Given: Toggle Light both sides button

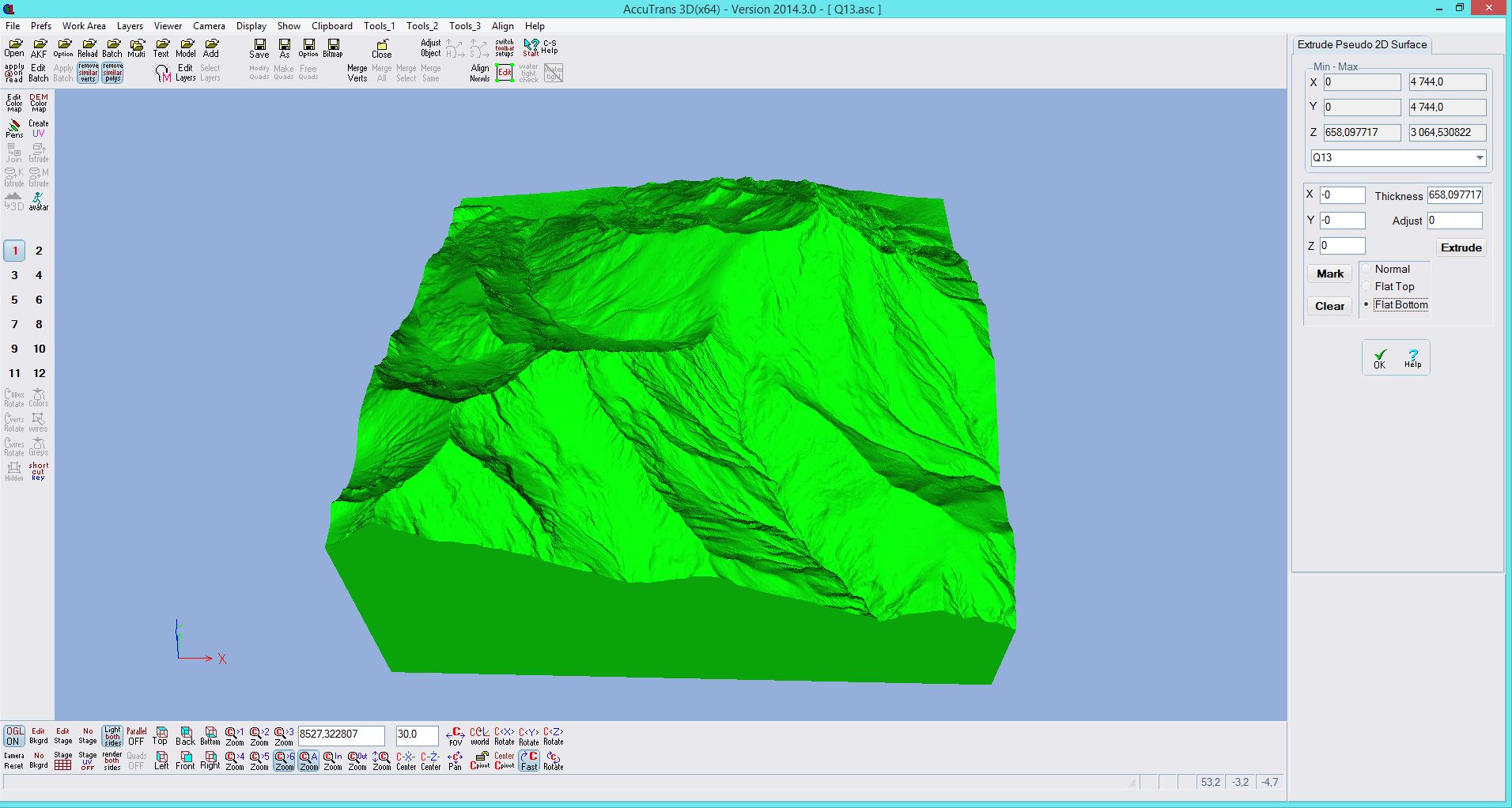Looking at the screenshot, I should (112, 736).
